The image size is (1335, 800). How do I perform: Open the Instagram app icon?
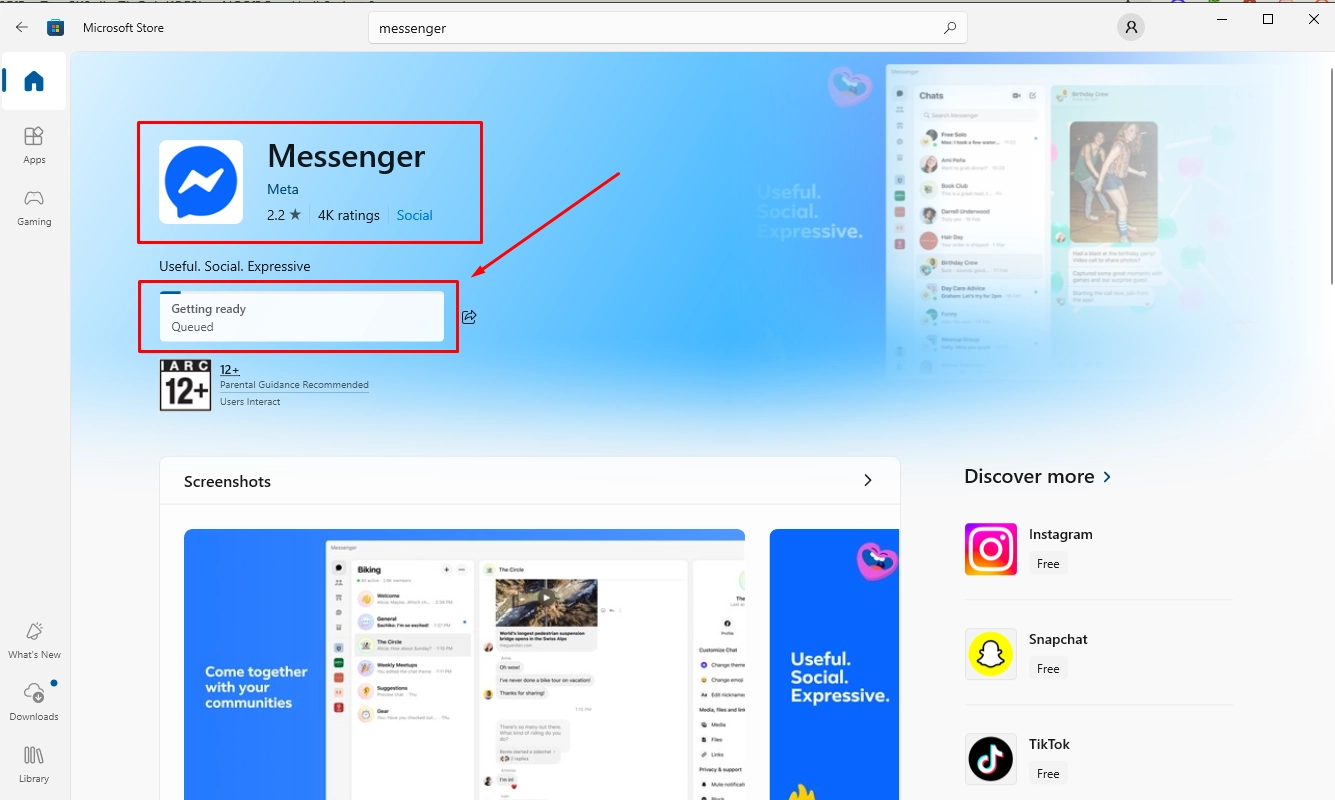pyautogui.click(x=990, y=549)
